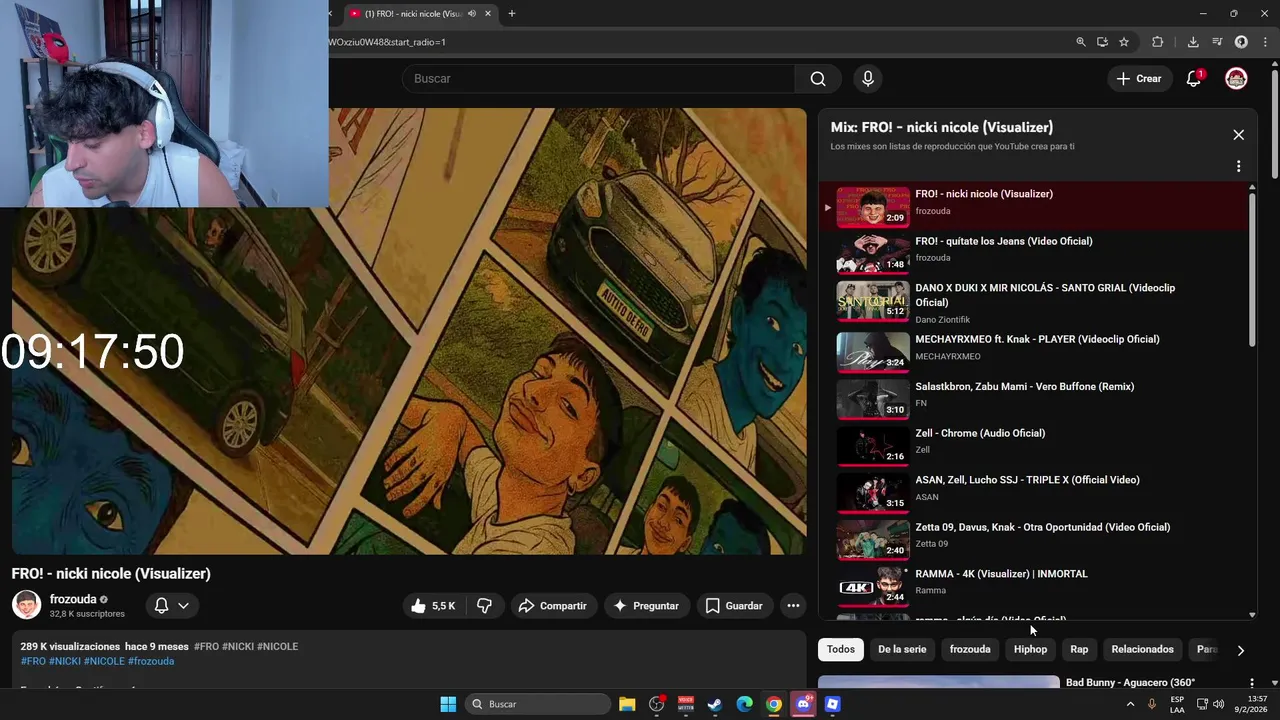This screenshot has width=1280, height=720.
Task: Open the Chrome three-dot menu
Action: (1264, 42)
